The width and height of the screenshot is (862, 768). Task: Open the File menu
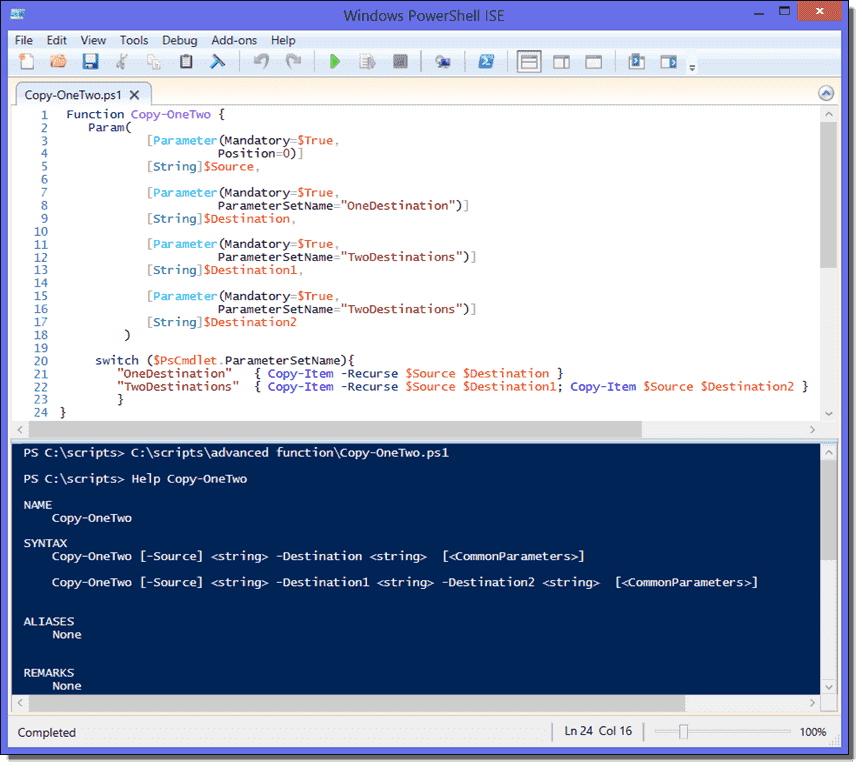pyautogui.click(x=24, y=40)
